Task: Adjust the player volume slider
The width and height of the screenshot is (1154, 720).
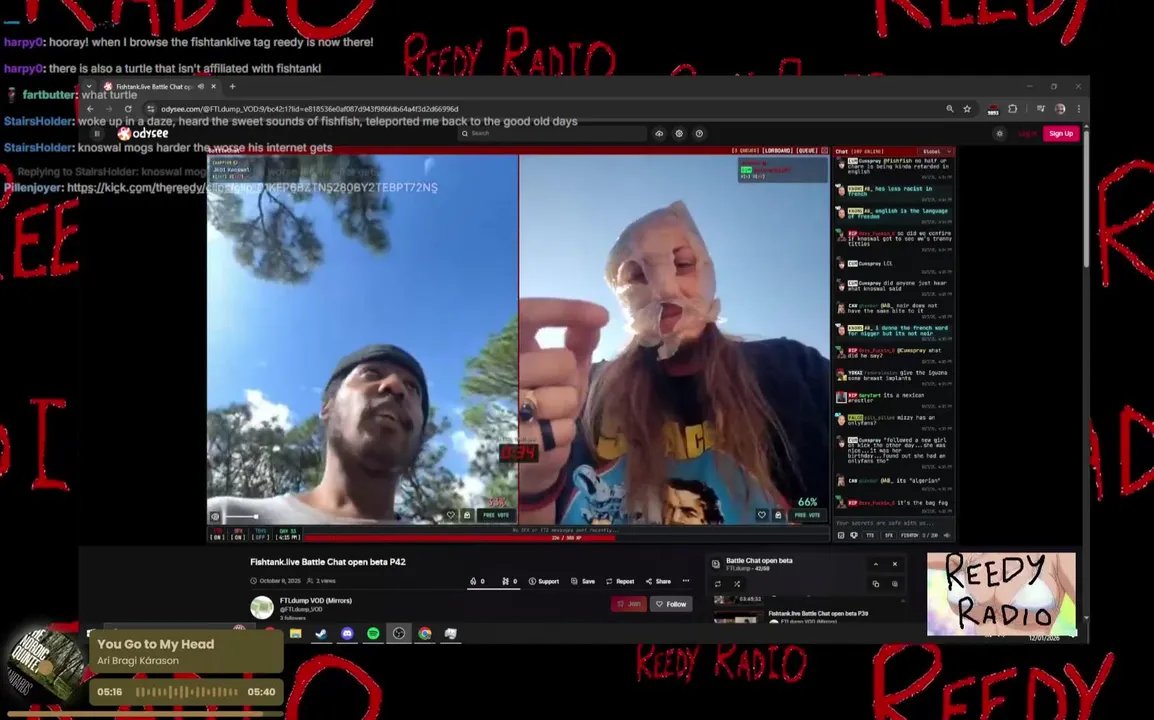Action: pyautogui.click(x=241, y=517)
